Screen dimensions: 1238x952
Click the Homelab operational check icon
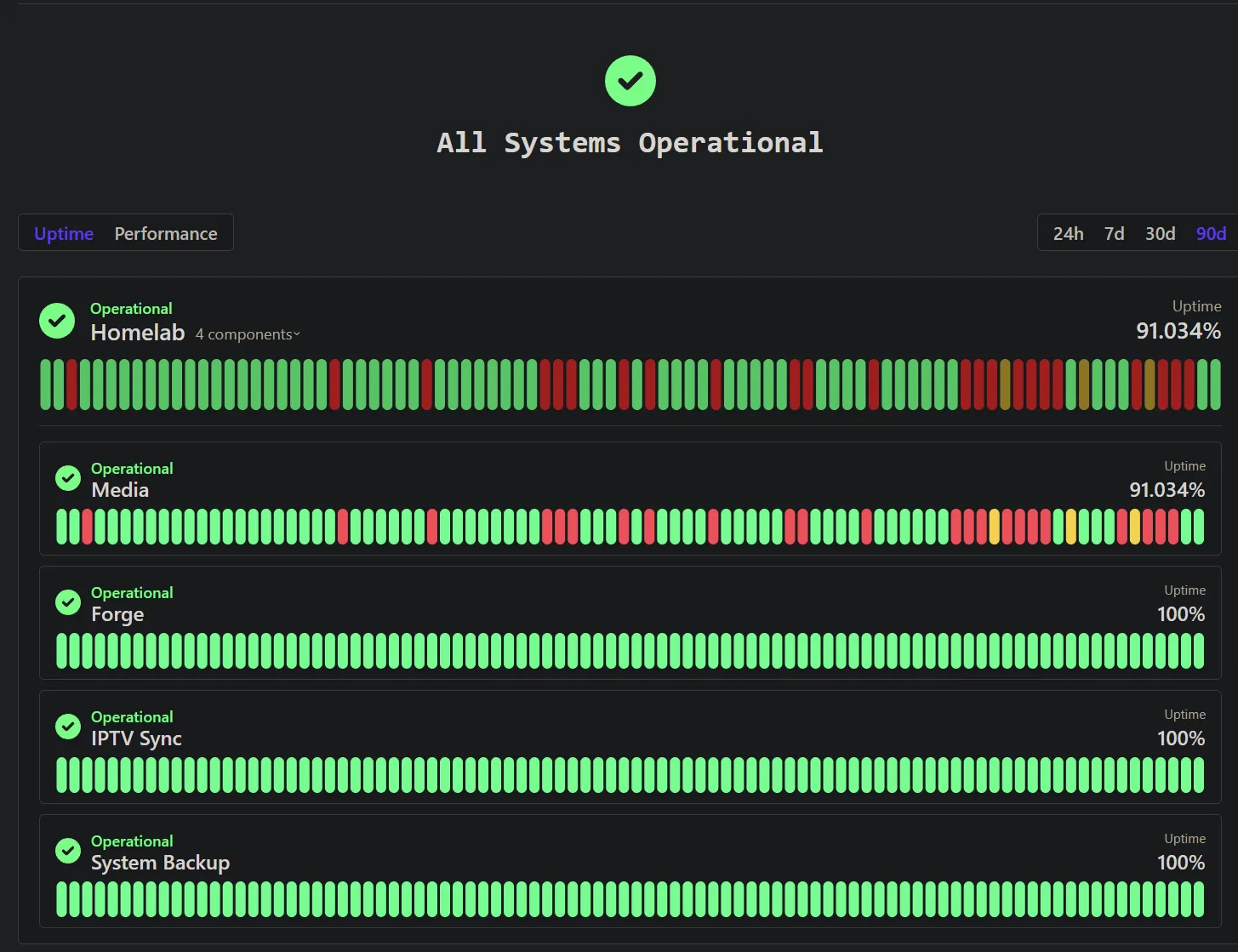(57, 321)
